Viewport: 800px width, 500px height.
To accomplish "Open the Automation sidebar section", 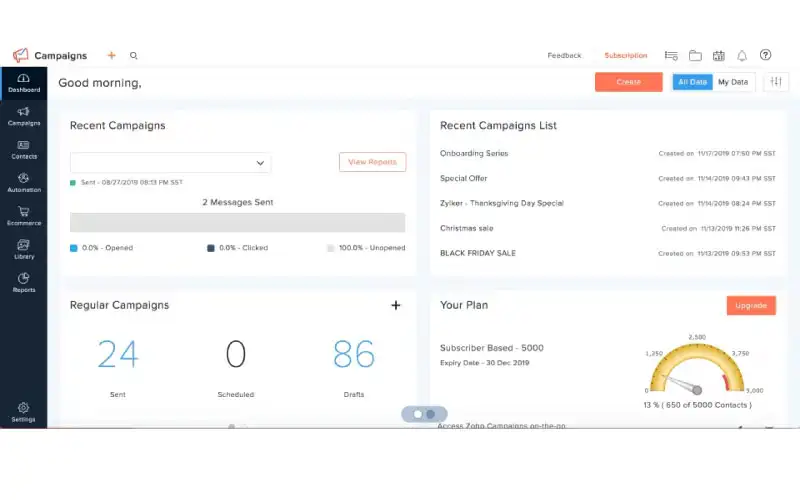I will click(x=23, y=183).
